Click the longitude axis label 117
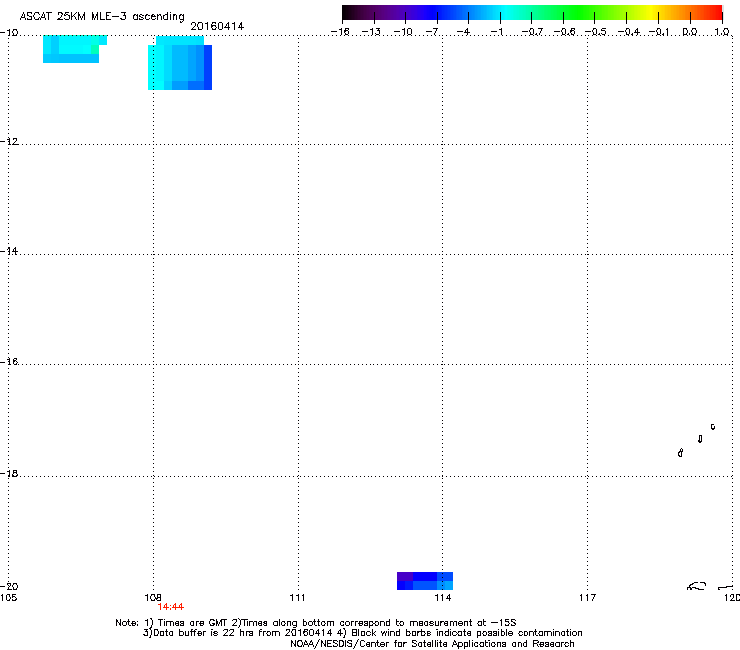This screenshot has height=650, width=740. (587, 598)
